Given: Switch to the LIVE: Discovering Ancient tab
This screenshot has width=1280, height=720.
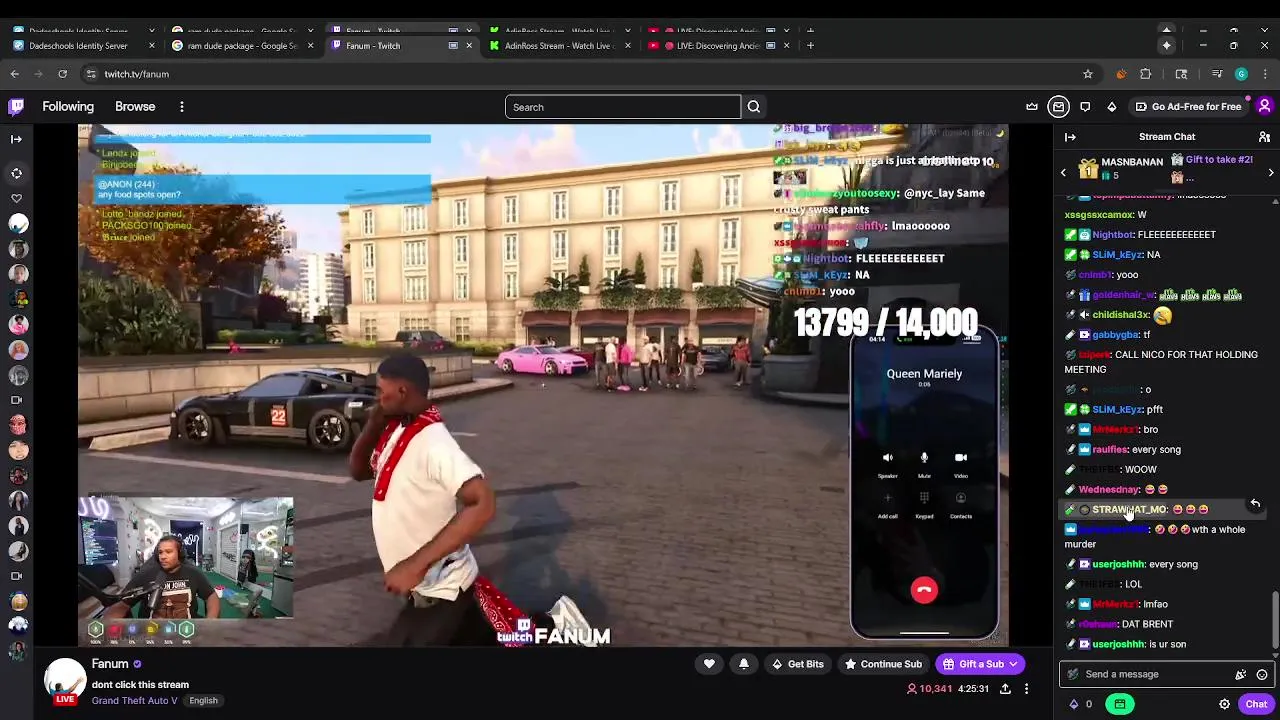Looking at the screenshot, I should (x=718, y=45).
